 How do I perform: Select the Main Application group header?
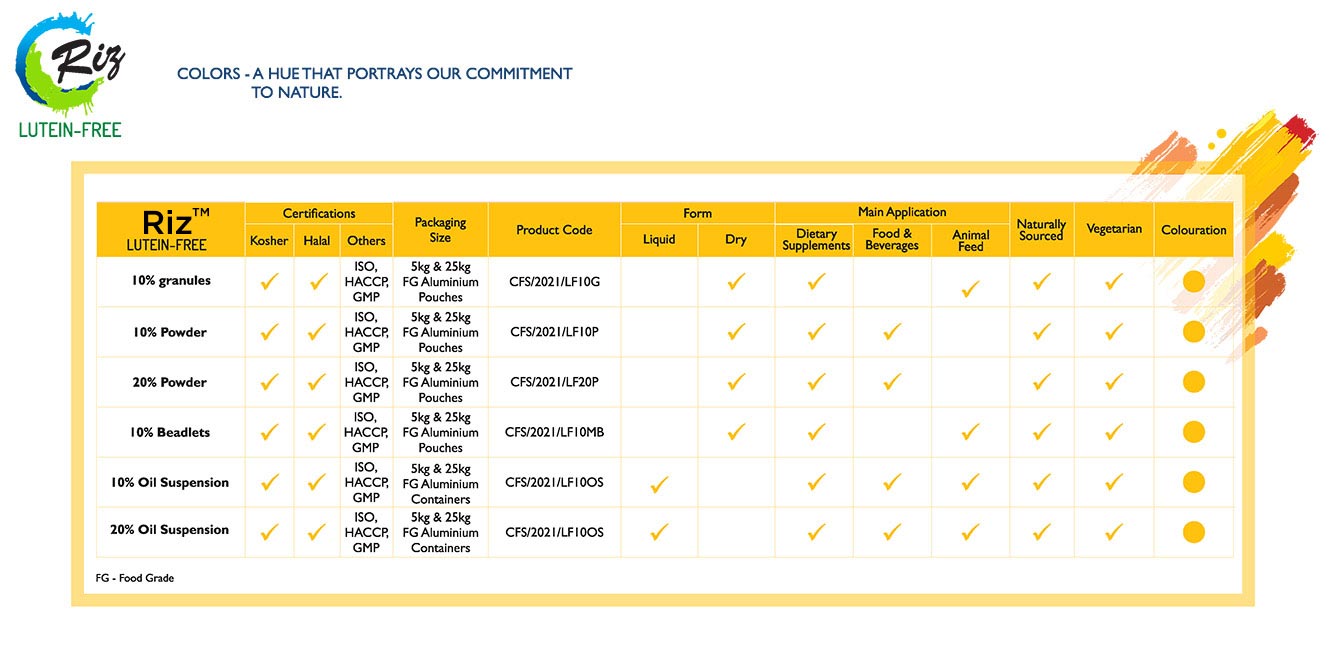pos(892,213)
